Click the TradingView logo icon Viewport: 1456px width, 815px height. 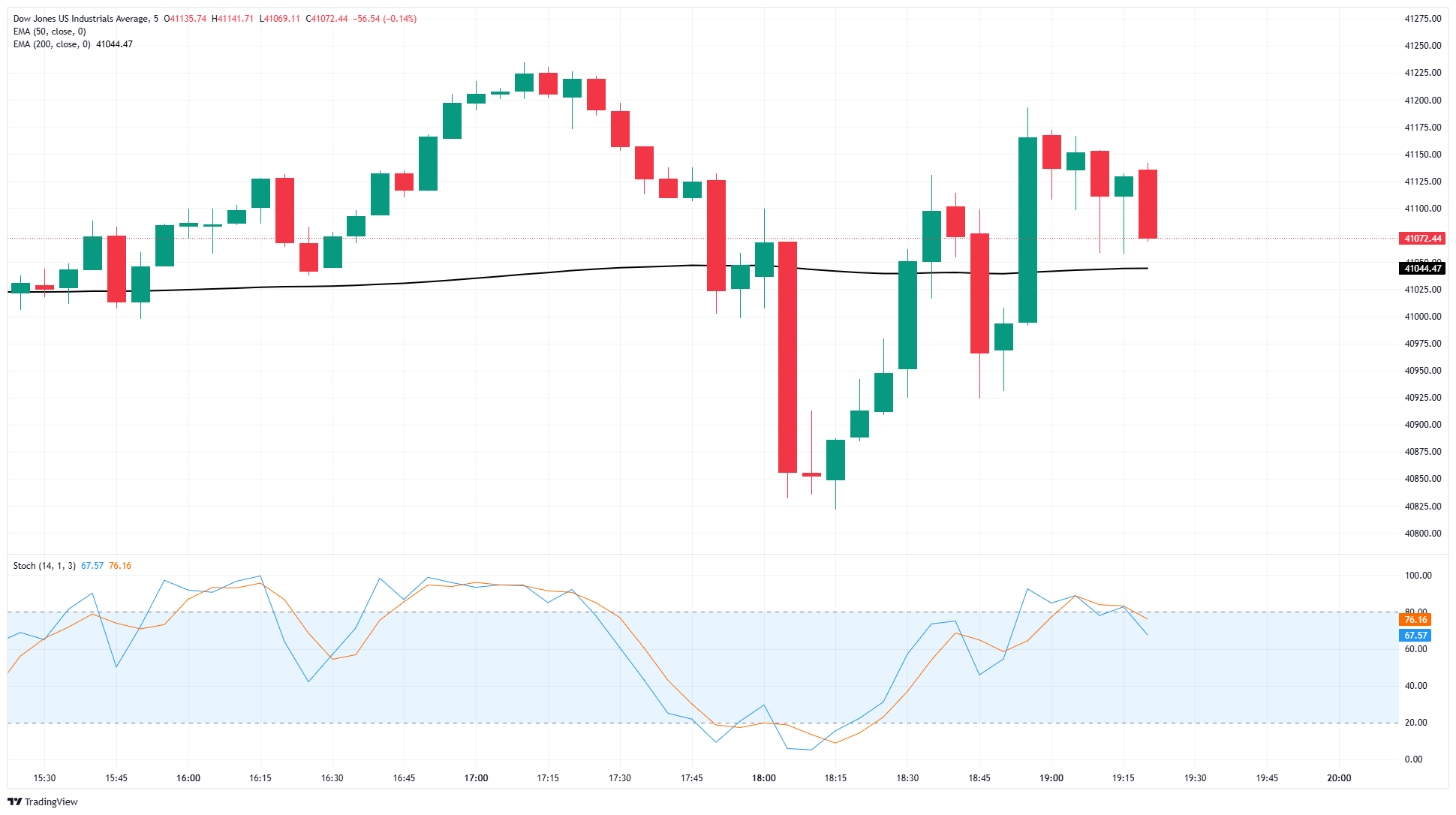click(17, 801)
